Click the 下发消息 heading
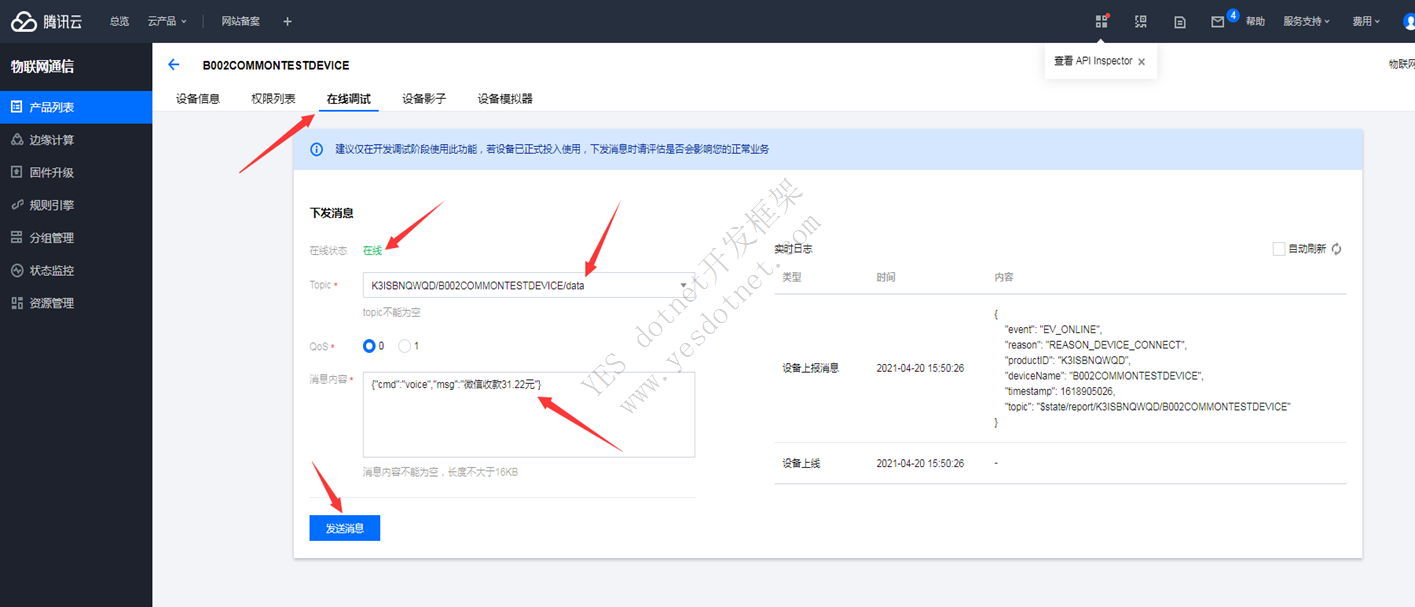 332,213
